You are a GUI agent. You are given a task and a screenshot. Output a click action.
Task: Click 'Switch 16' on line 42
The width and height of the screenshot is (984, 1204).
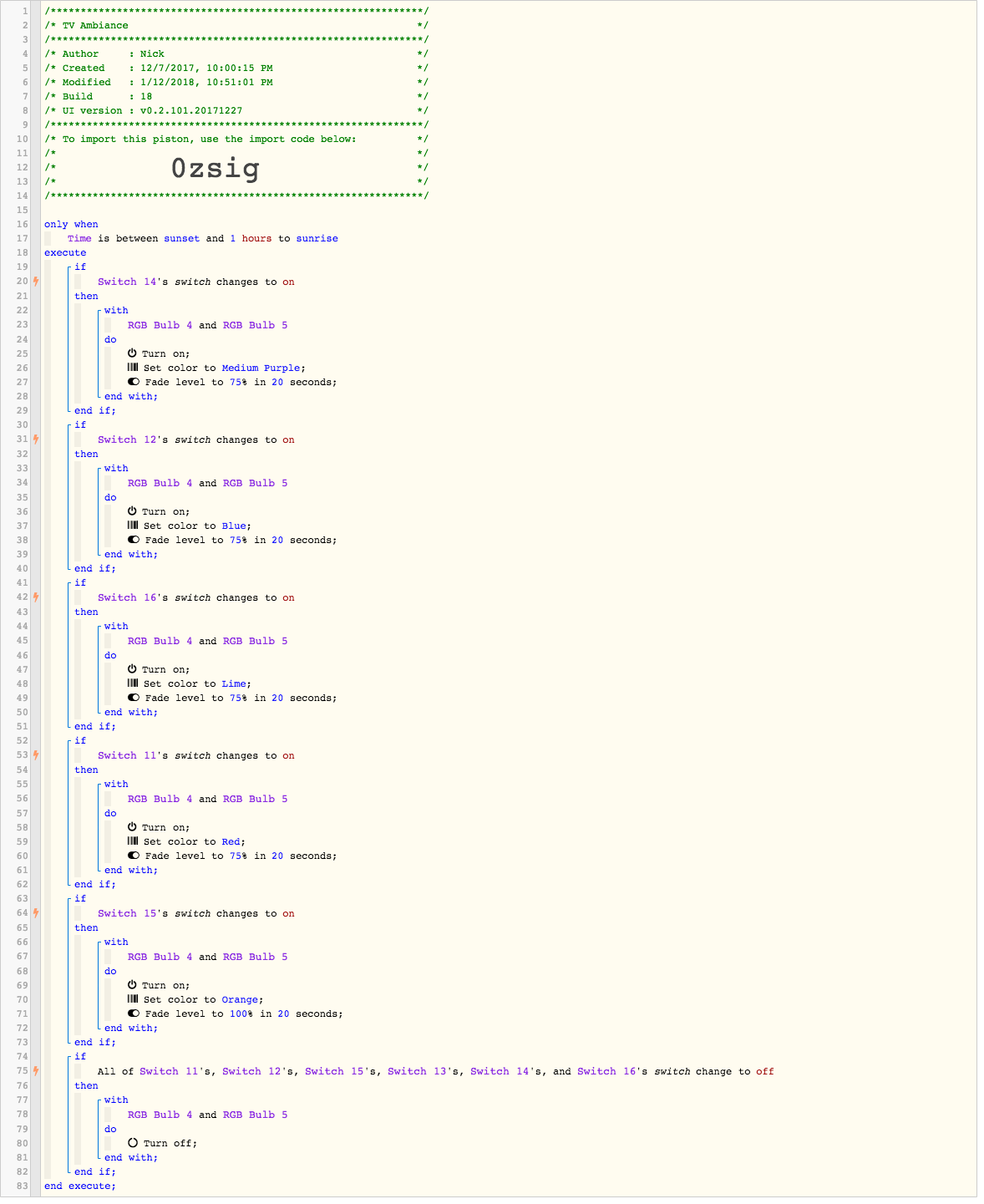tap(128, 597)
